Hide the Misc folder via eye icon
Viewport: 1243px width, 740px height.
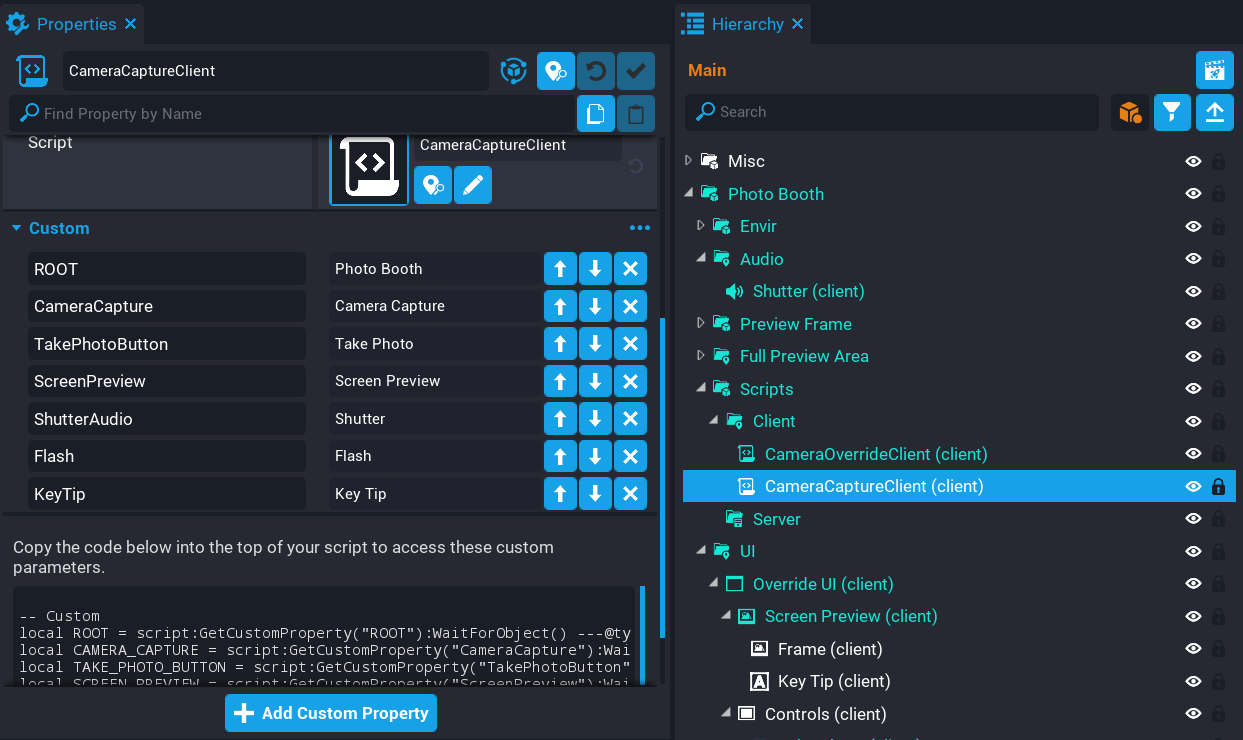pos(1193,162)
